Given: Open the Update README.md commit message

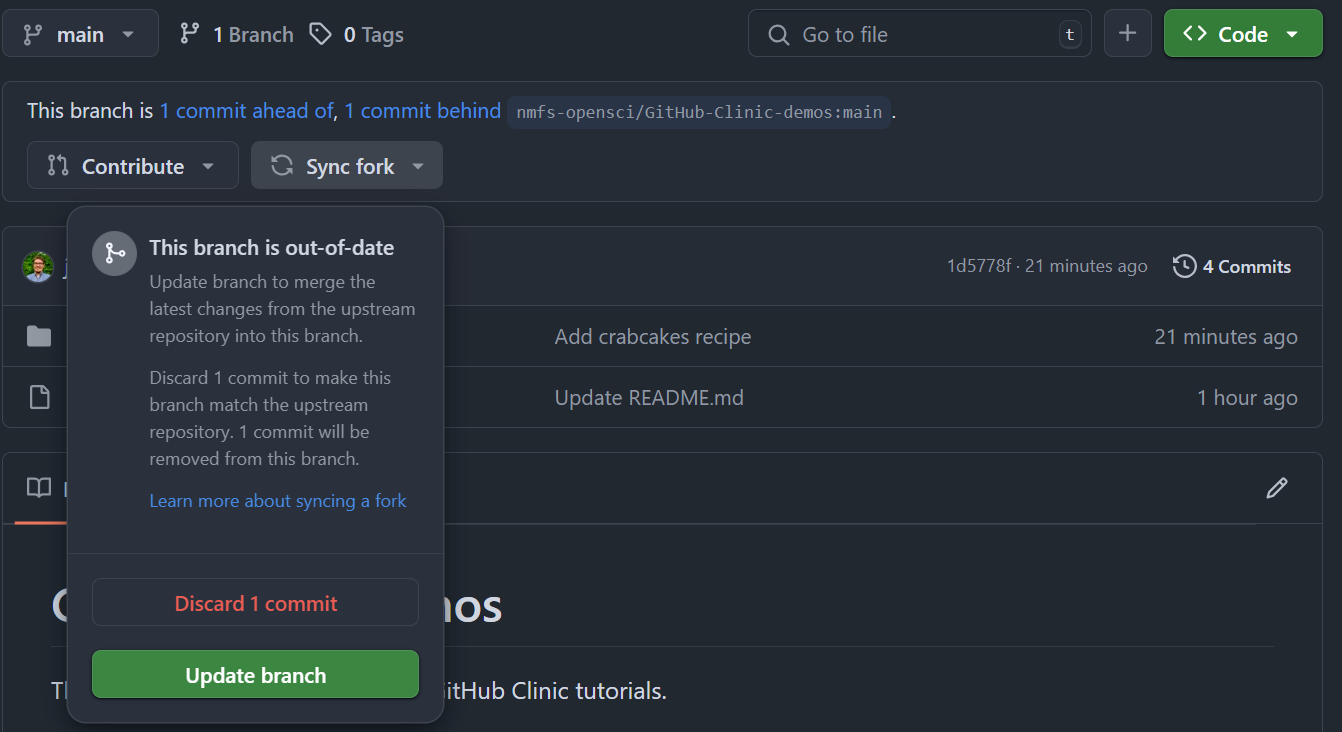Looking at the screenshot, I should pos(649,398).
